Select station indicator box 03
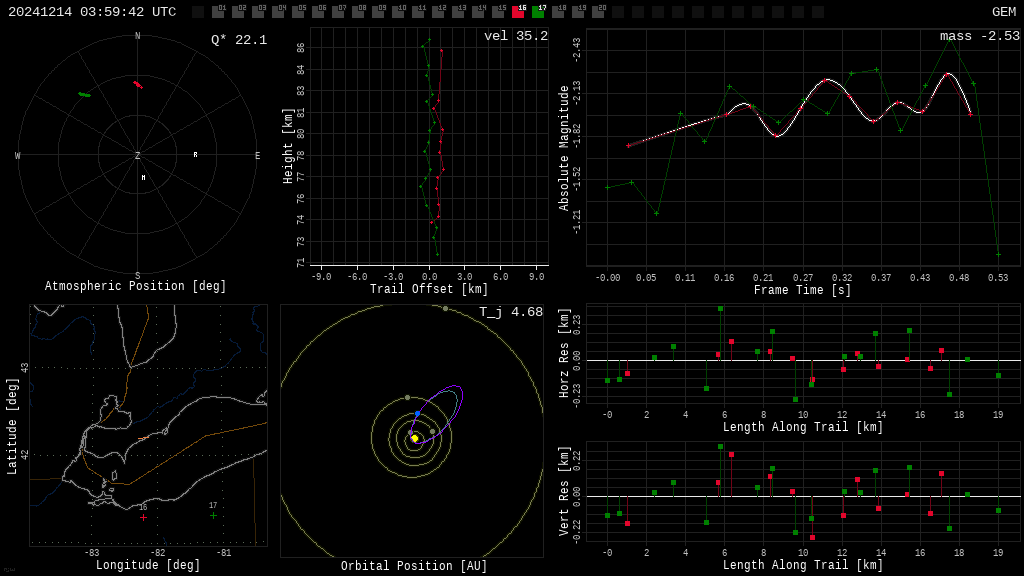1024x576 pixels. click(x=258, y=12)
